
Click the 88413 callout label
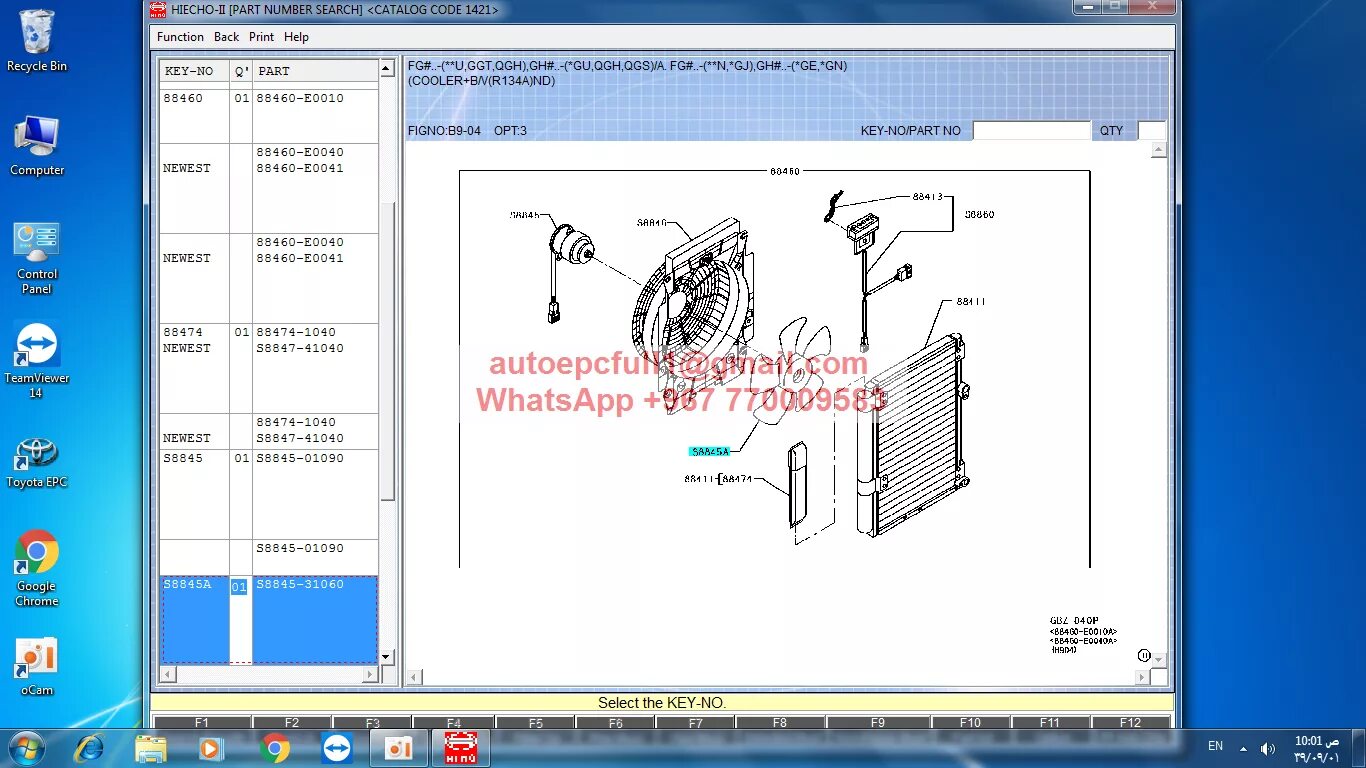click(927, 198)
